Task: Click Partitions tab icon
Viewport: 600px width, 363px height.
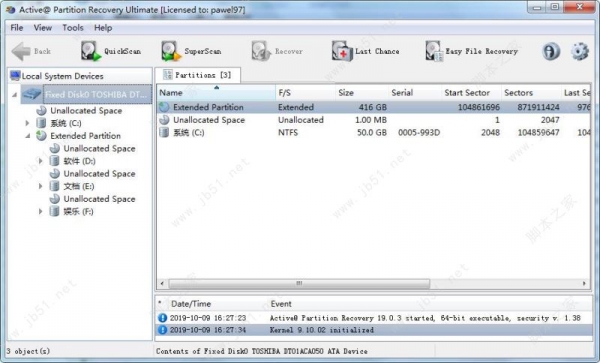Action: click(x=168, y=75)
